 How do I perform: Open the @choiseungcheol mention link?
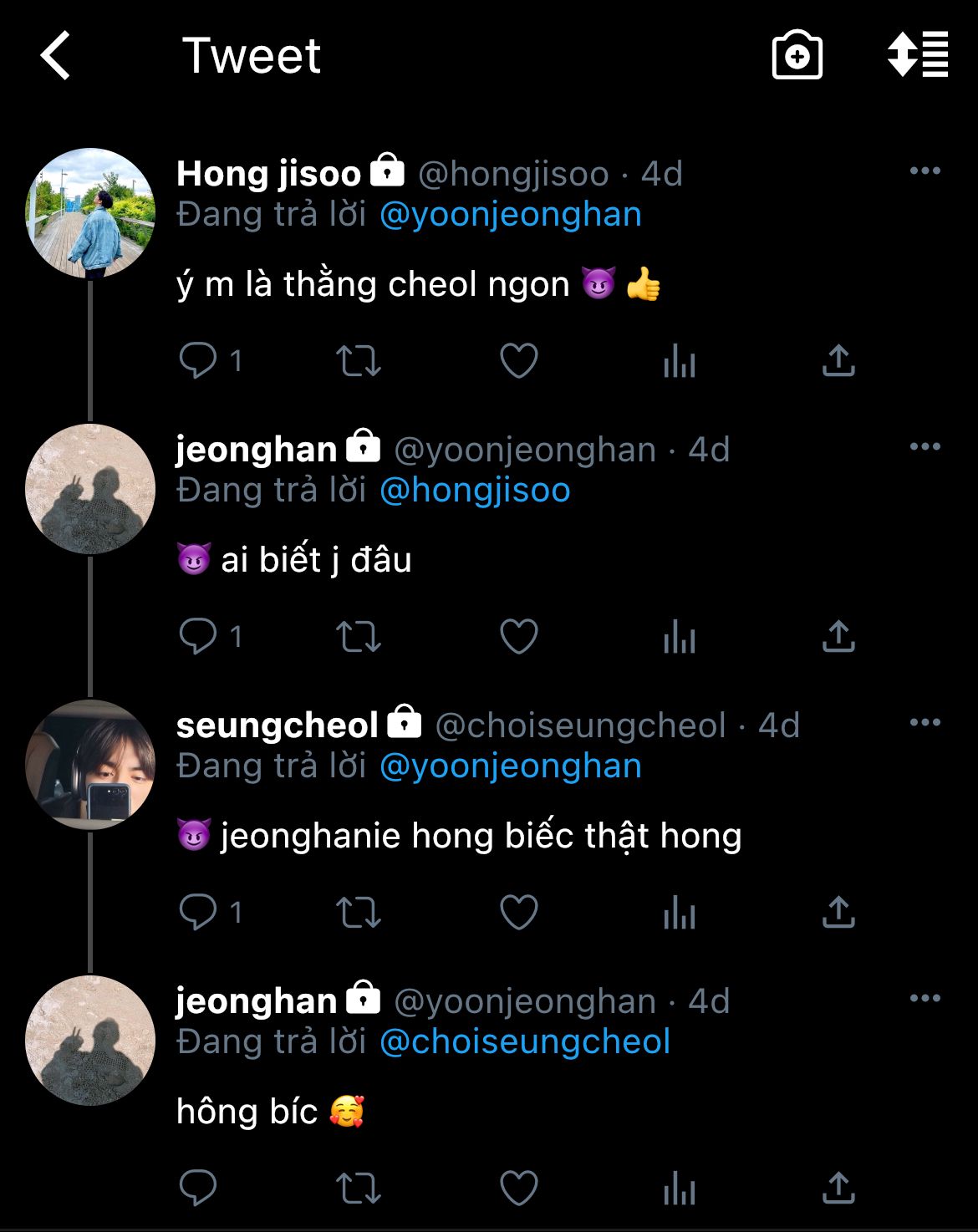(525, 1042)
